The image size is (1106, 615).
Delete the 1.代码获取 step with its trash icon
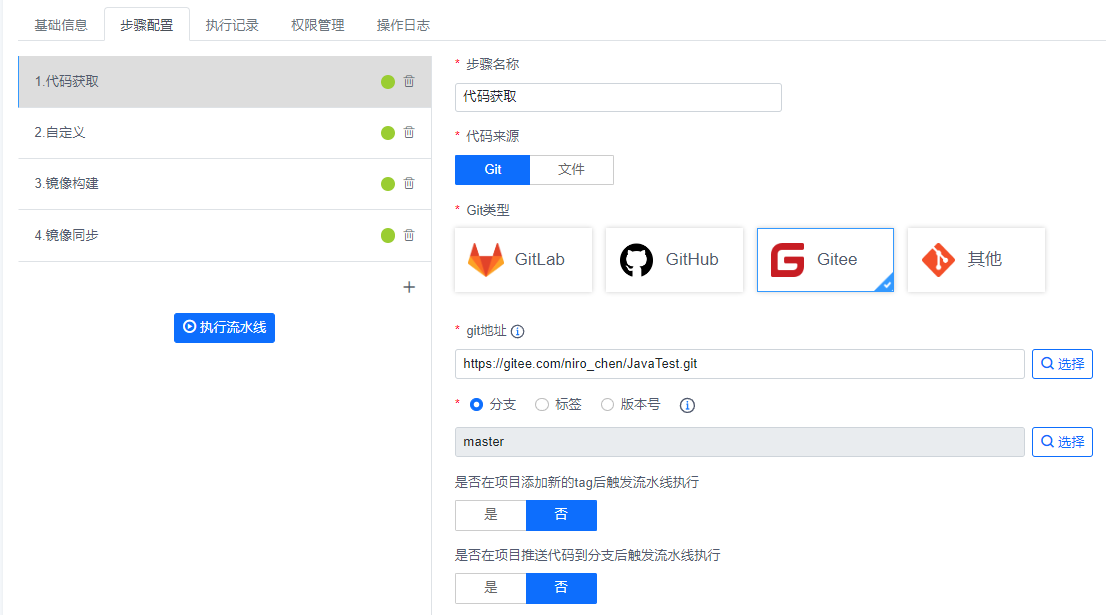[x=409, y=82]
